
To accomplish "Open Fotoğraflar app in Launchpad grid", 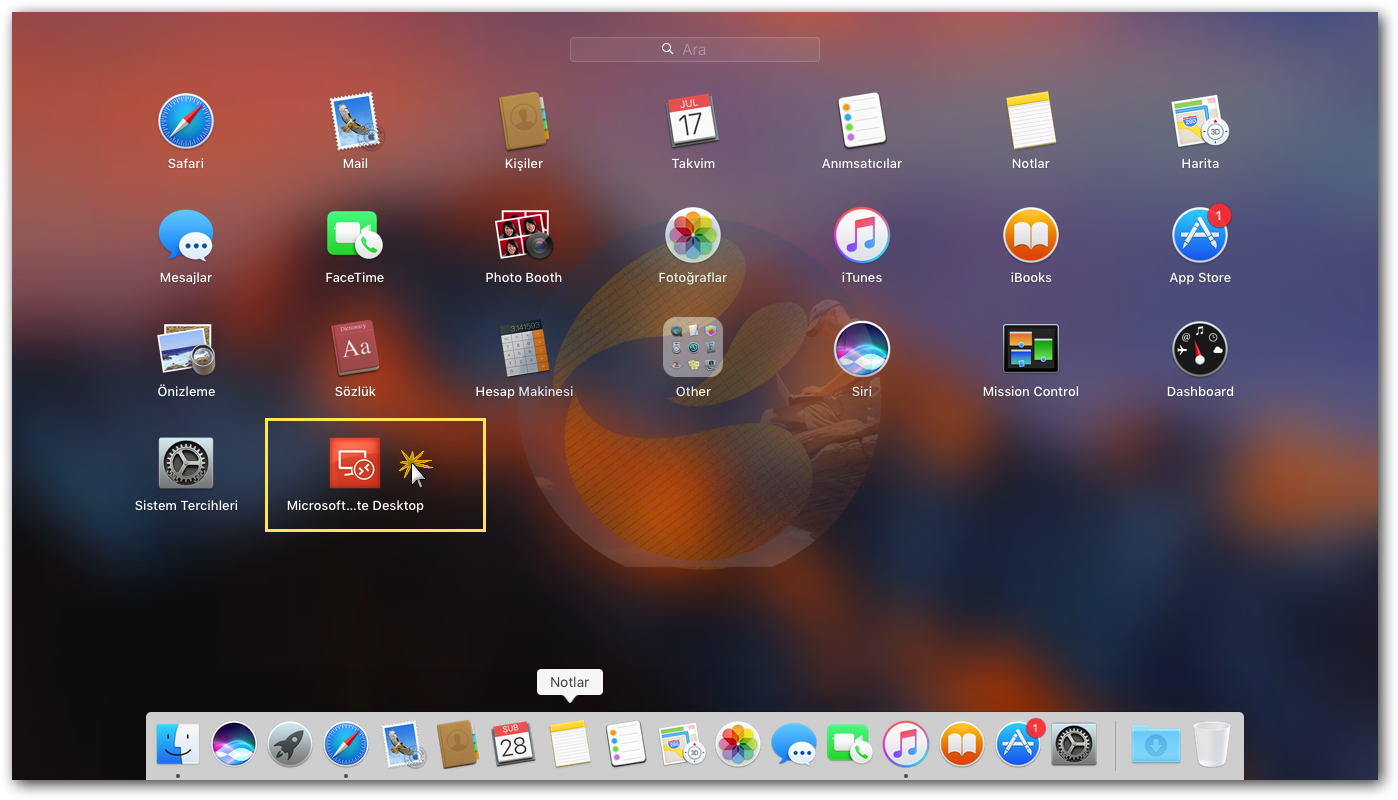I will pyautogui.click(x=692, y=236).
